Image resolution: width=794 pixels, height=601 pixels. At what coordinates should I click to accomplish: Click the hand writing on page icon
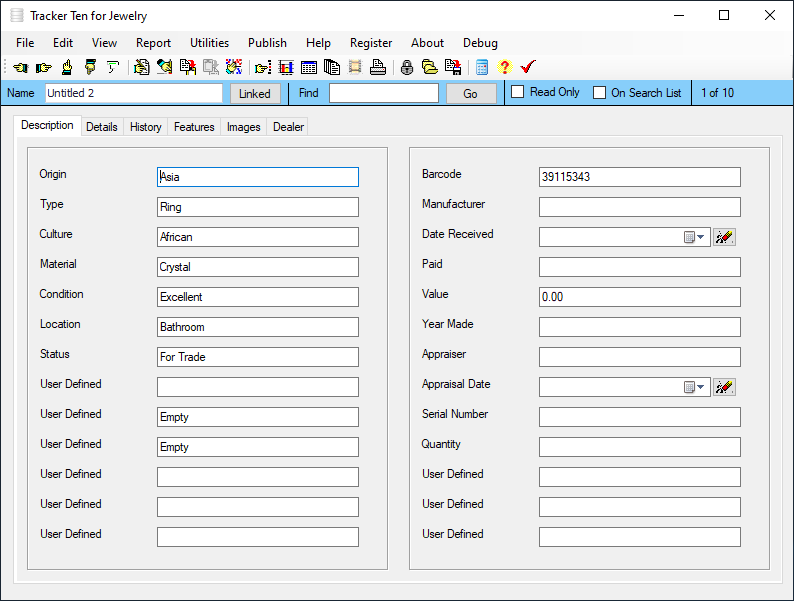[x=141, y=67]
